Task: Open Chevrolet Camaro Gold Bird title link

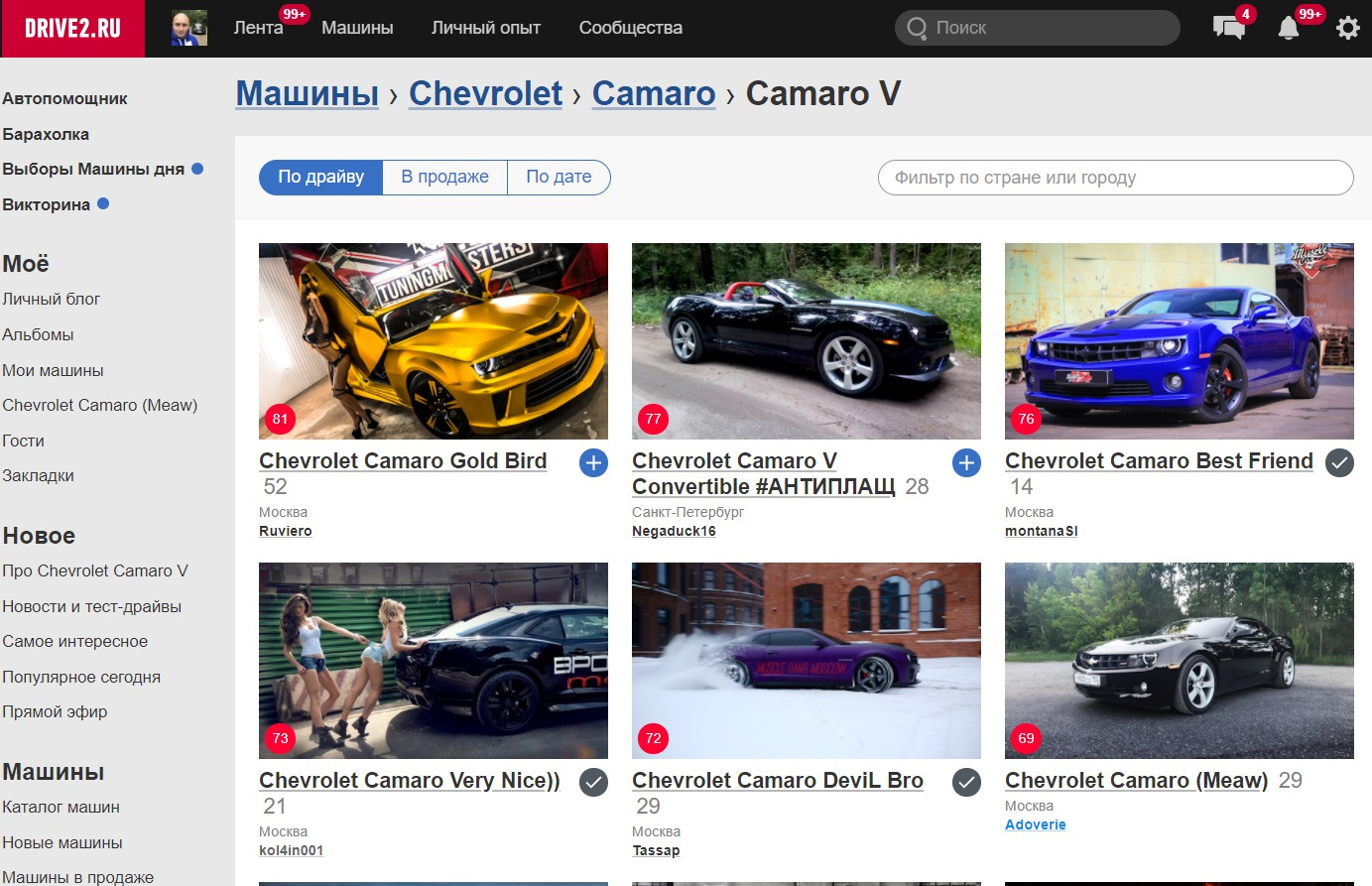Action: (x=403, y=461)
